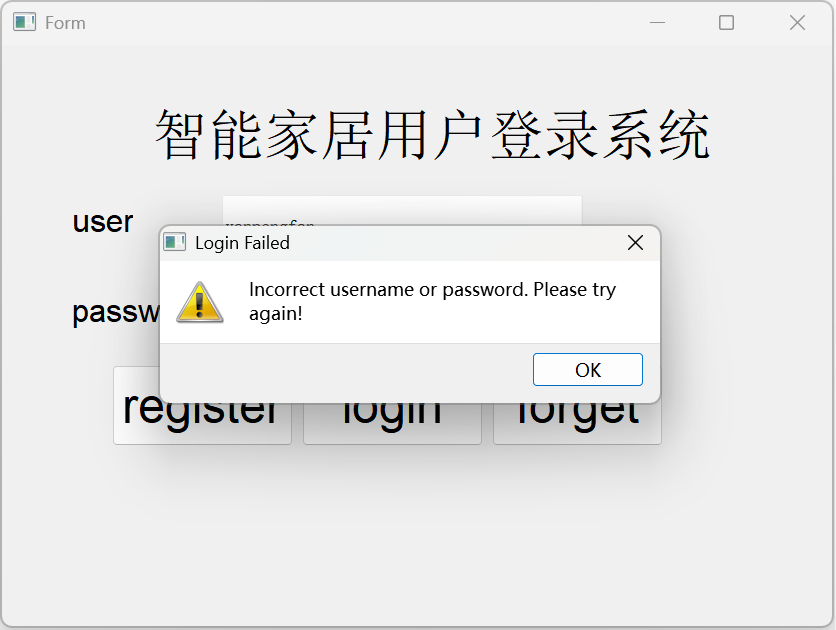Click the login button
836x630 pixels.
pos(392,424)
